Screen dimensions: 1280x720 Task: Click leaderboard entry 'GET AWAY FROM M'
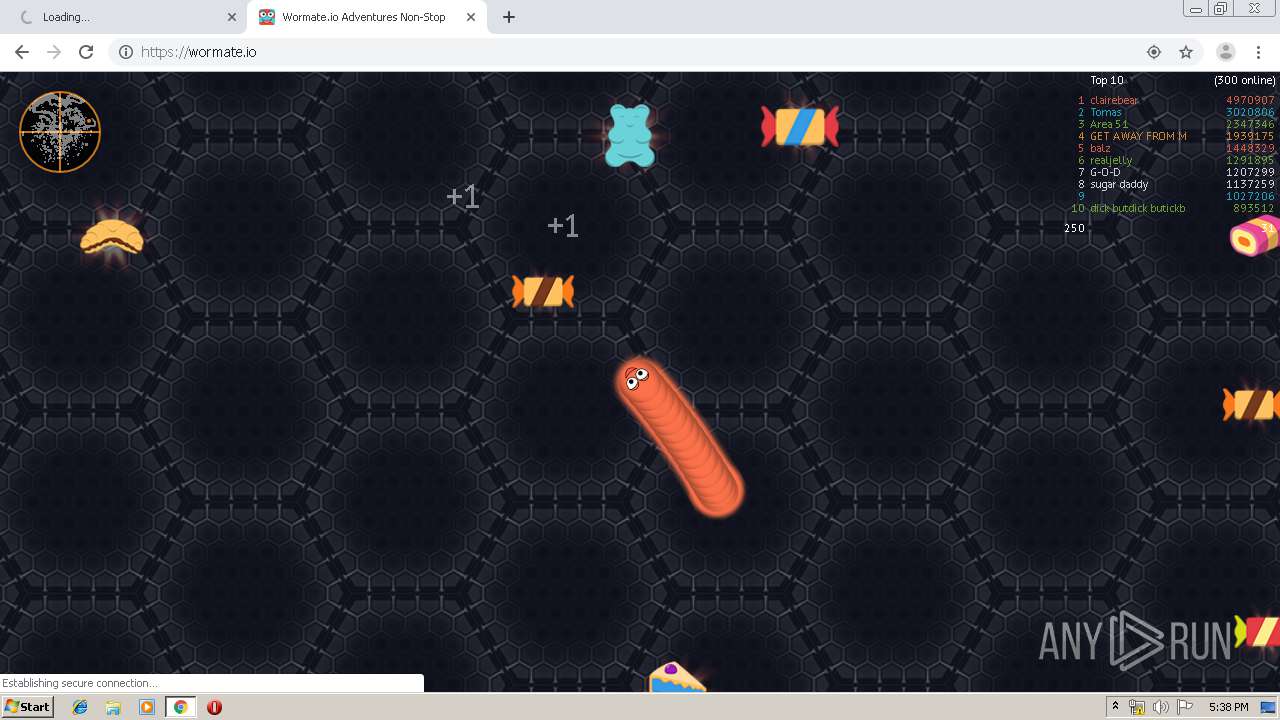point(1138,136)
